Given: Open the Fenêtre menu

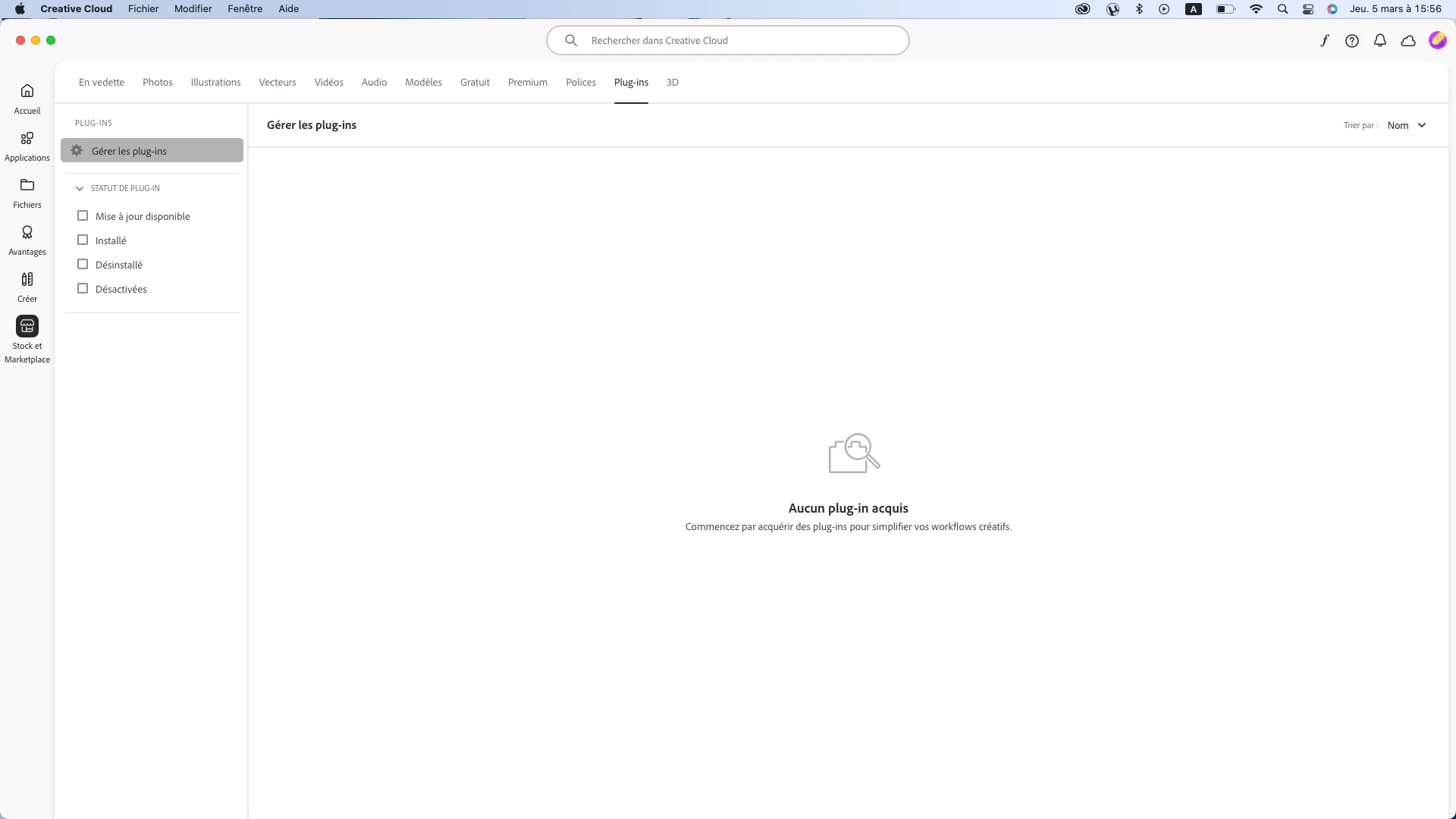Looking at the screenshot, I should pos(245,9).
